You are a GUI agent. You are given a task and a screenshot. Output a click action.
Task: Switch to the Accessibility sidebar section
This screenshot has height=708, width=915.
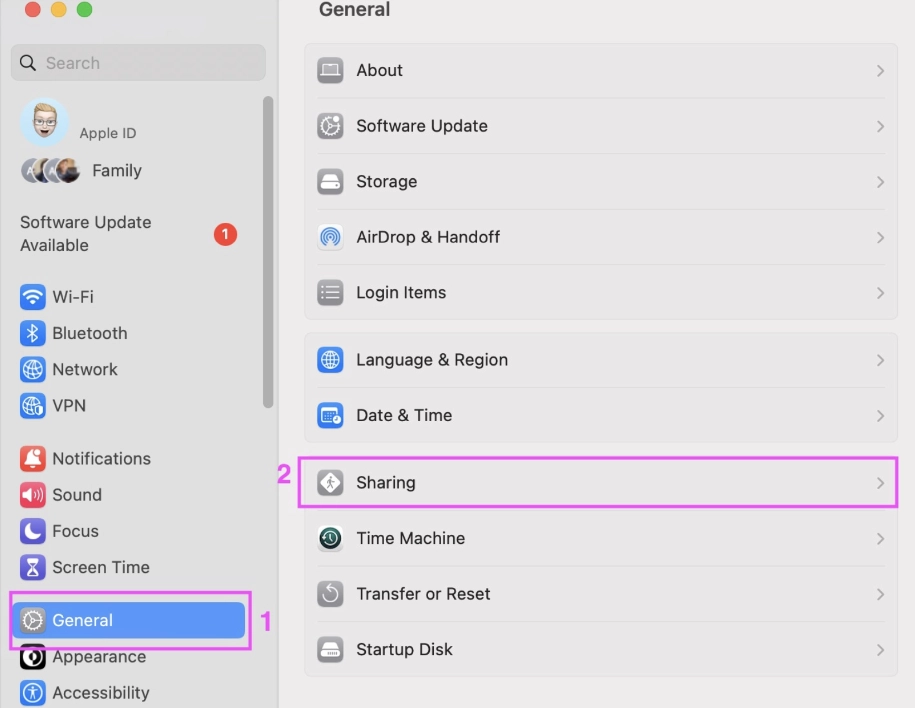[100, 692]
